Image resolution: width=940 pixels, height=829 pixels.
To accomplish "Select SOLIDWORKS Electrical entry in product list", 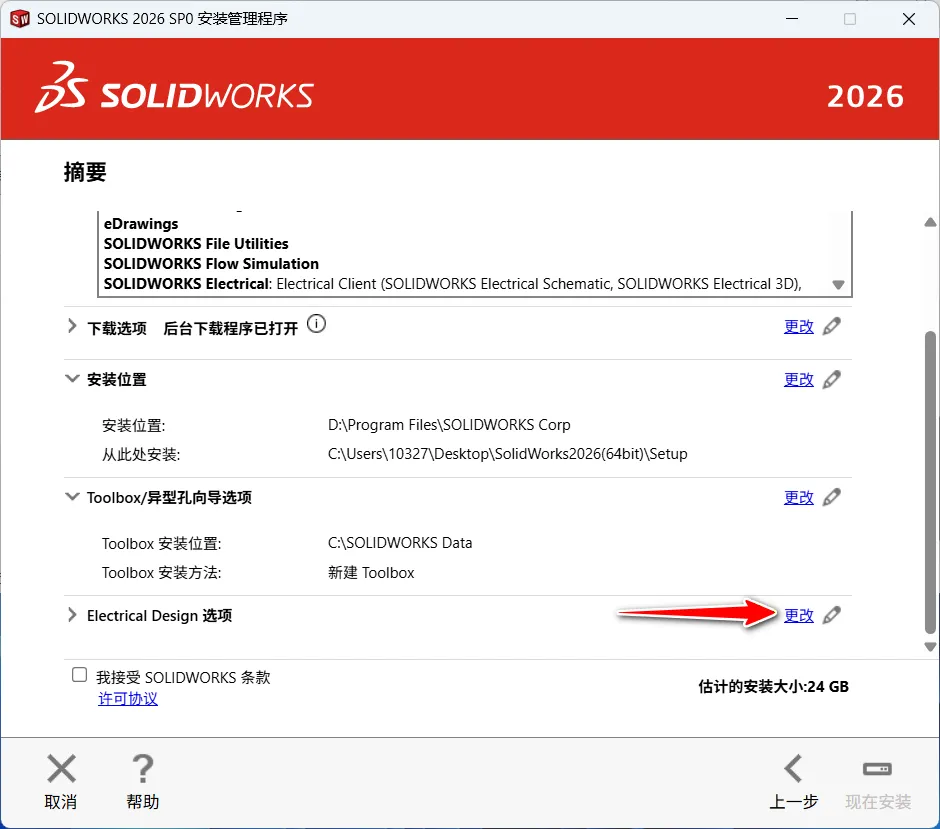I will coord(453,284).
